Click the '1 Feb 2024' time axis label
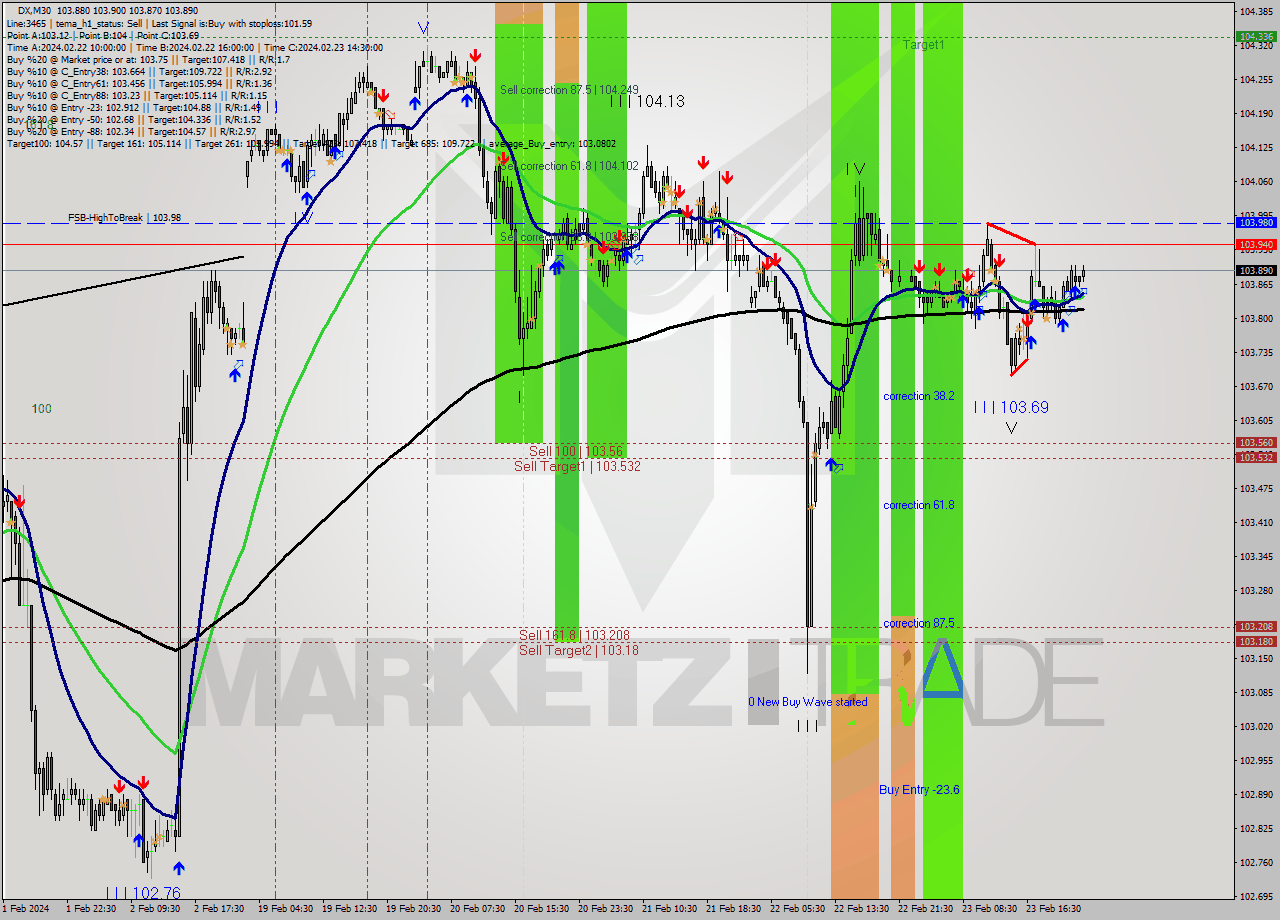Screen dimensions: 1280x920 [26, 909]
